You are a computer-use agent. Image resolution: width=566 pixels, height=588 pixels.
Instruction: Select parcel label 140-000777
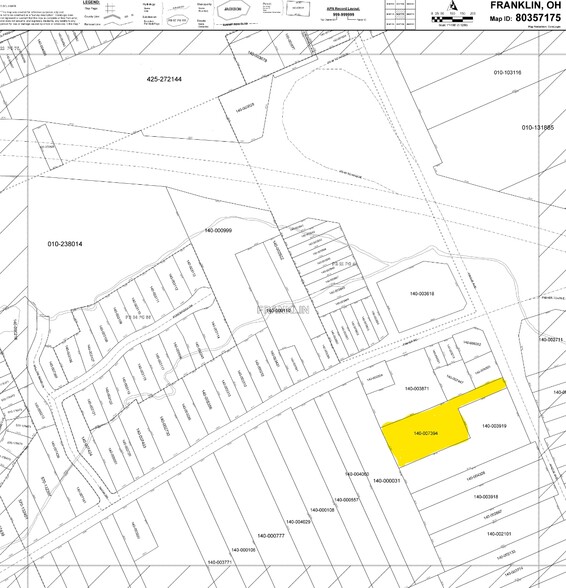[x=271, y=536]
